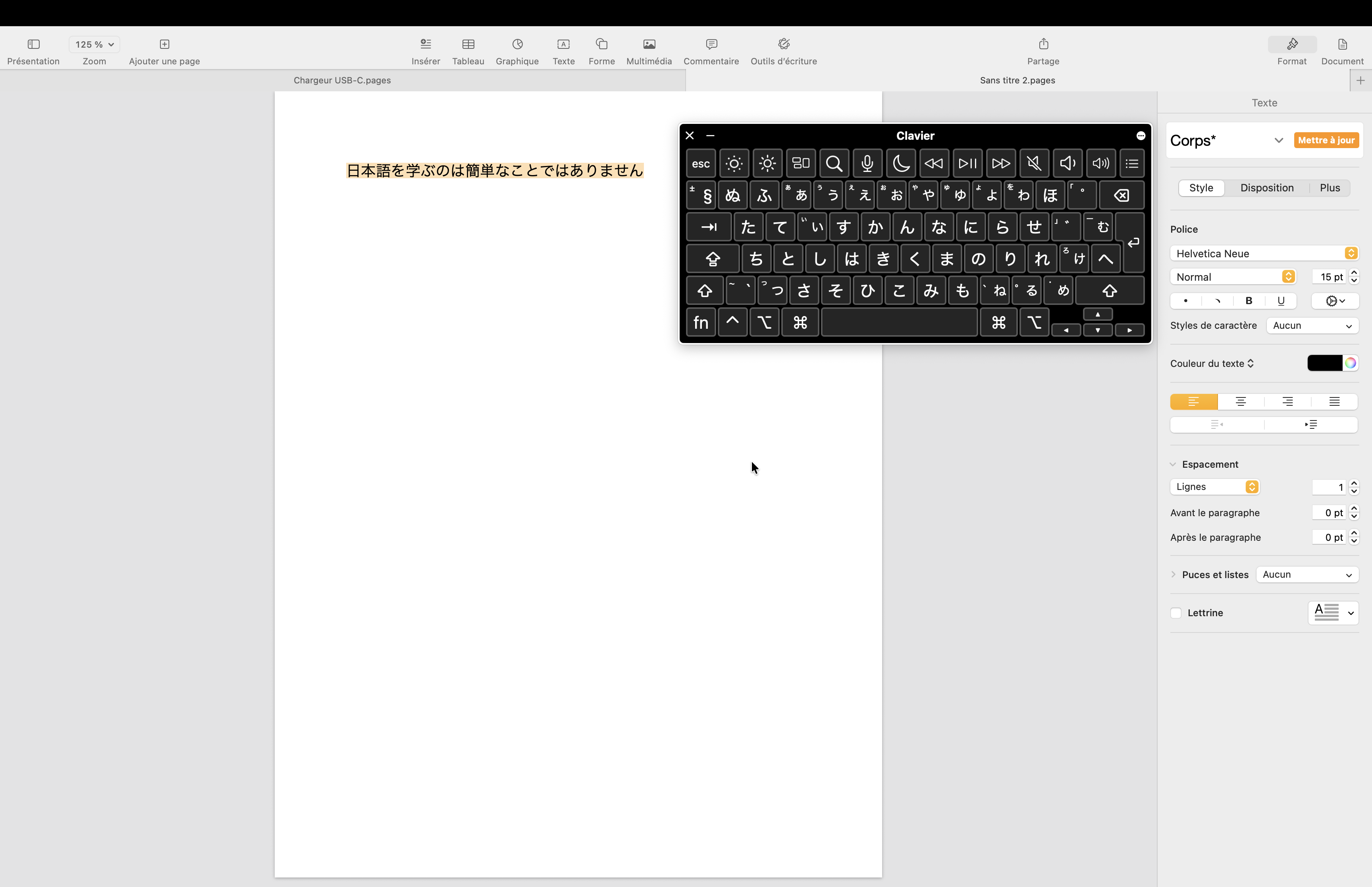
Task: Expand the Puces et listes section
Action: click(x=1174, y=574)
